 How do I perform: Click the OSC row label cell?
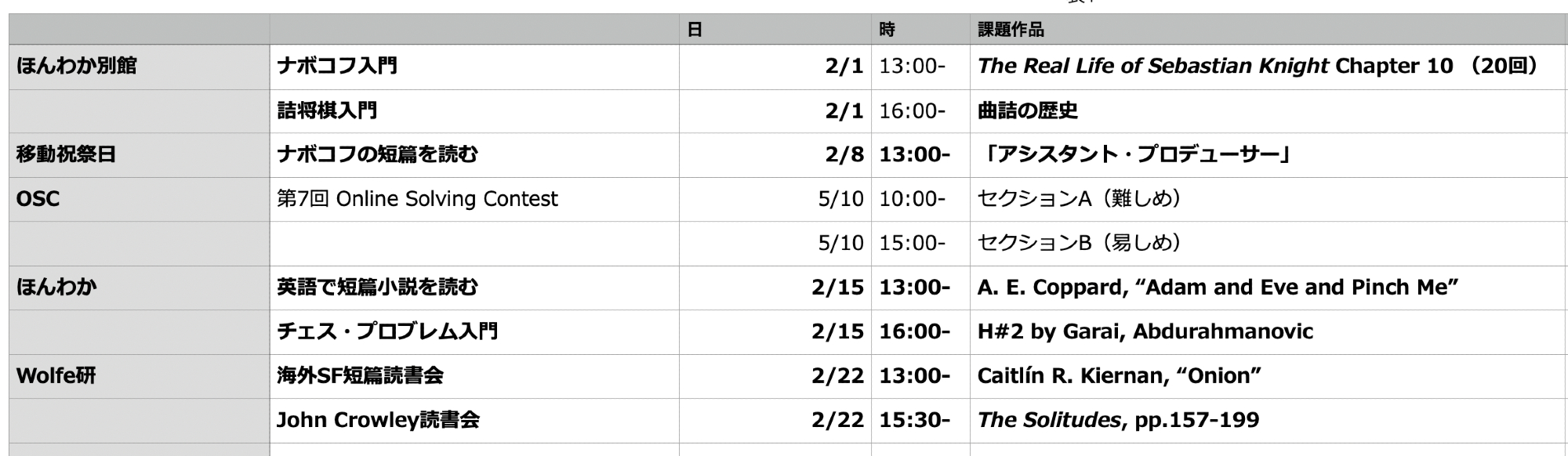tap(139, 199)
